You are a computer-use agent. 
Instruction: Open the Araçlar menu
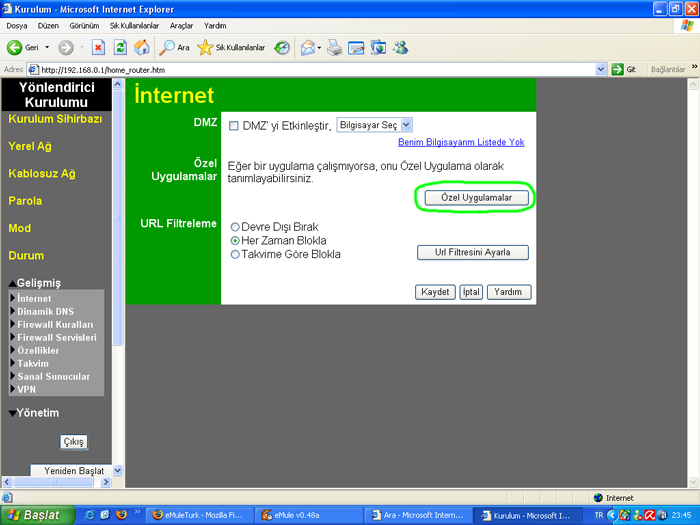pos(181,26)
